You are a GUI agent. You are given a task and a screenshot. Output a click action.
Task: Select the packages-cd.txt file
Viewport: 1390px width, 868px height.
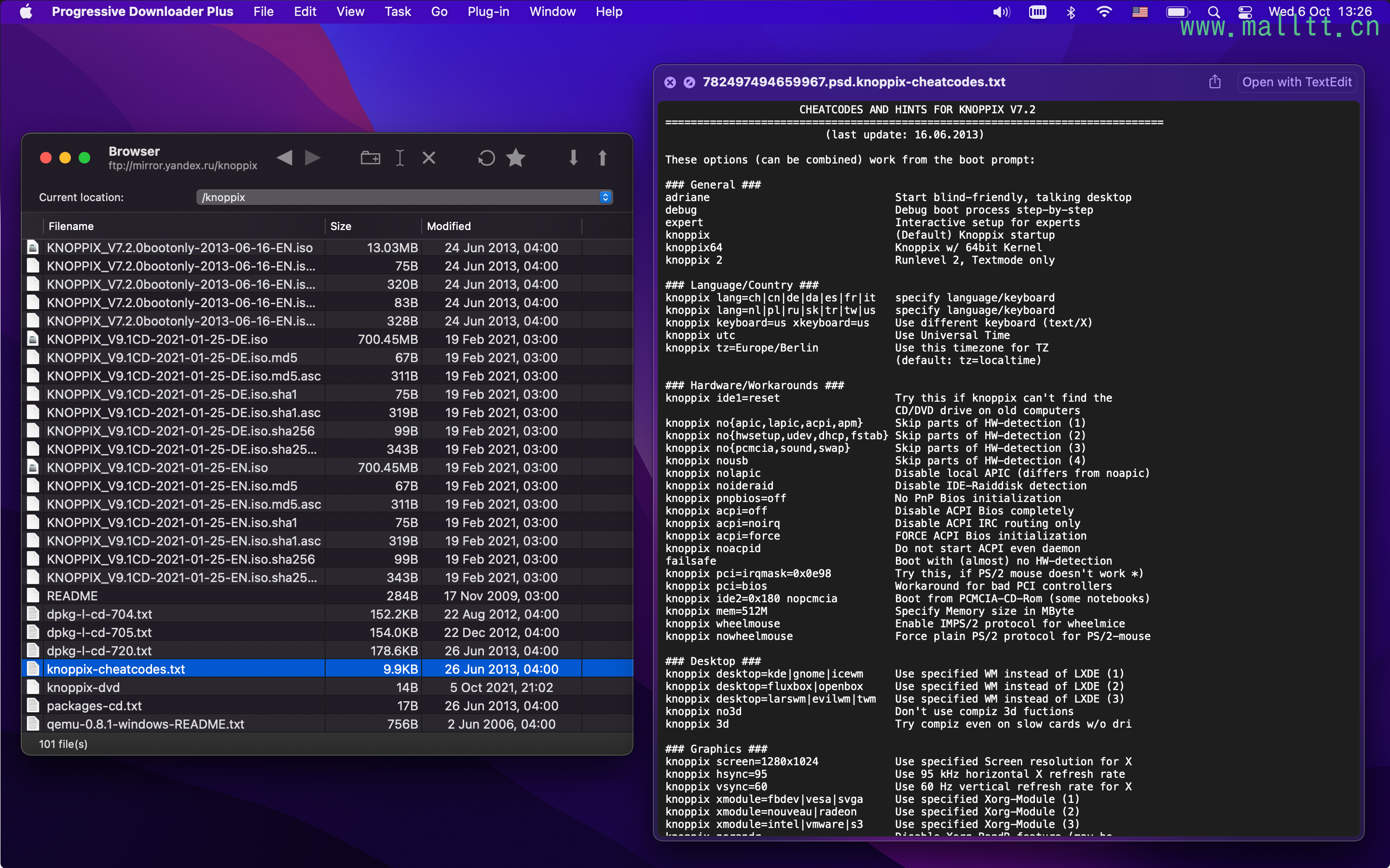tap(328, 705)
